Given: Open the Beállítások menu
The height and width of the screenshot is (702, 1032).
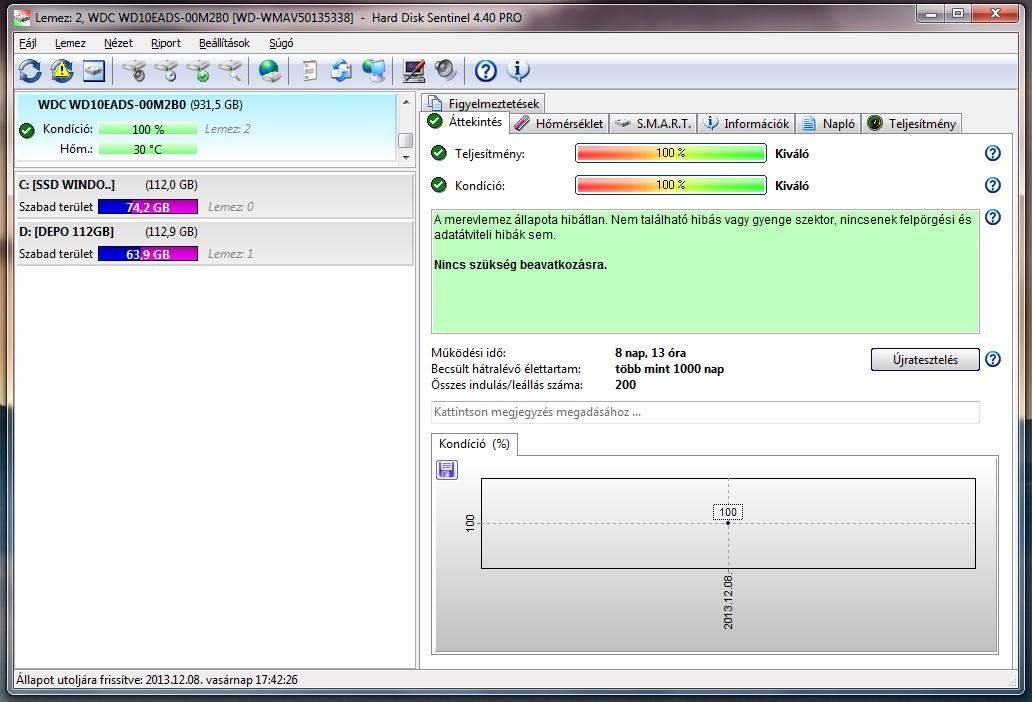Looking at the screenshot, I should coord(224,43).
